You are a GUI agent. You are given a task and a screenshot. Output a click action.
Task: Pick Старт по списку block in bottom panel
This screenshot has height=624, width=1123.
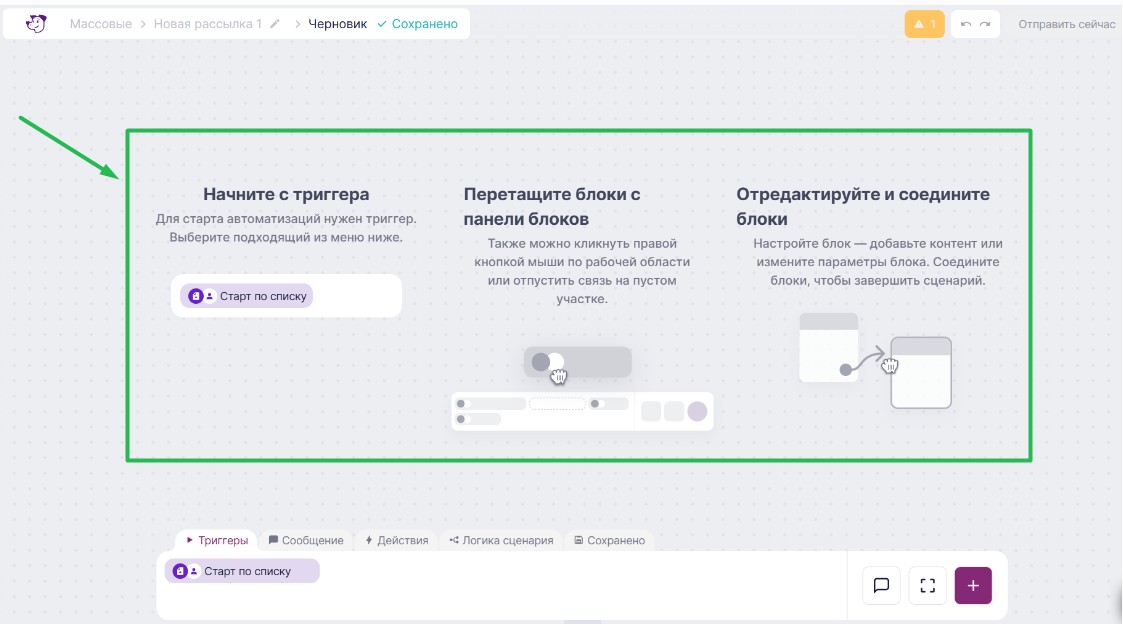242,571
